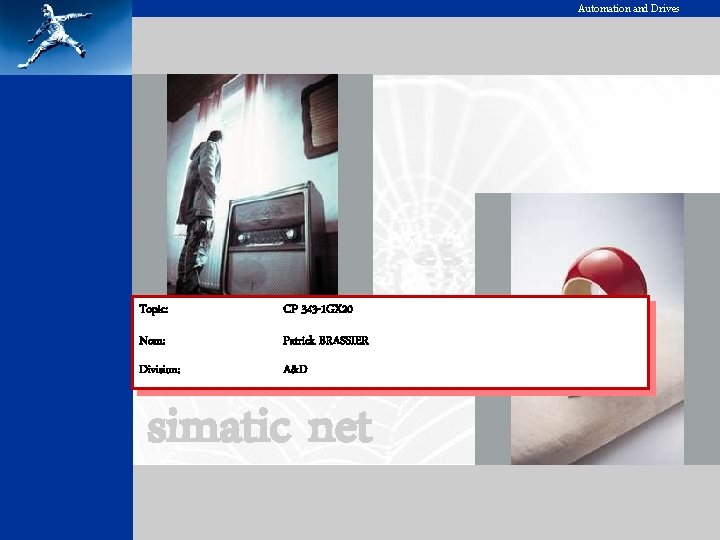Click the 'A&D' division value

click(x=295, y=369)
